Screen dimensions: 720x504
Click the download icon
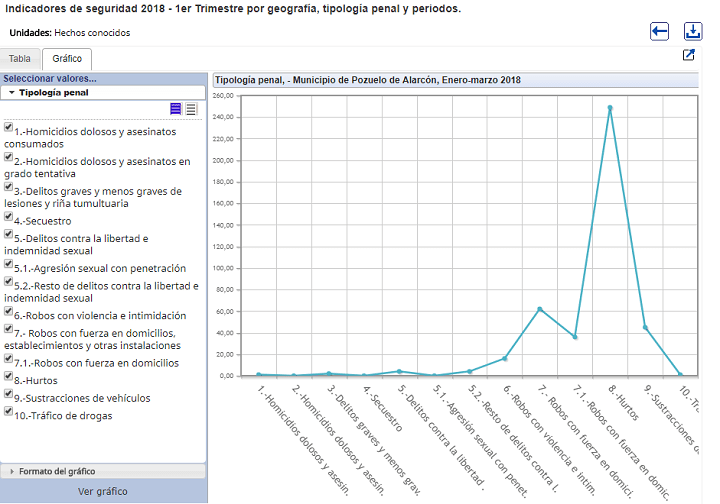[692, 32]
